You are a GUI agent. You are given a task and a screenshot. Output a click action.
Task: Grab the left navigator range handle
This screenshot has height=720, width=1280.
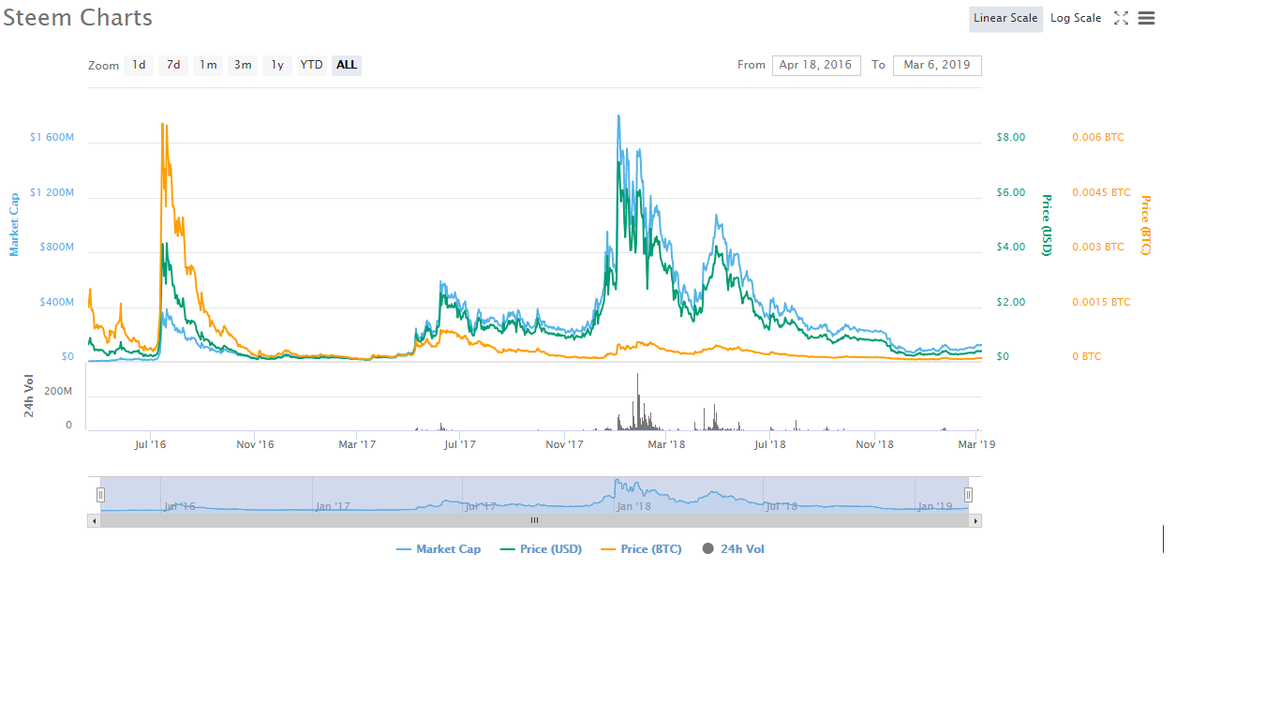click(x=101, y=495)
